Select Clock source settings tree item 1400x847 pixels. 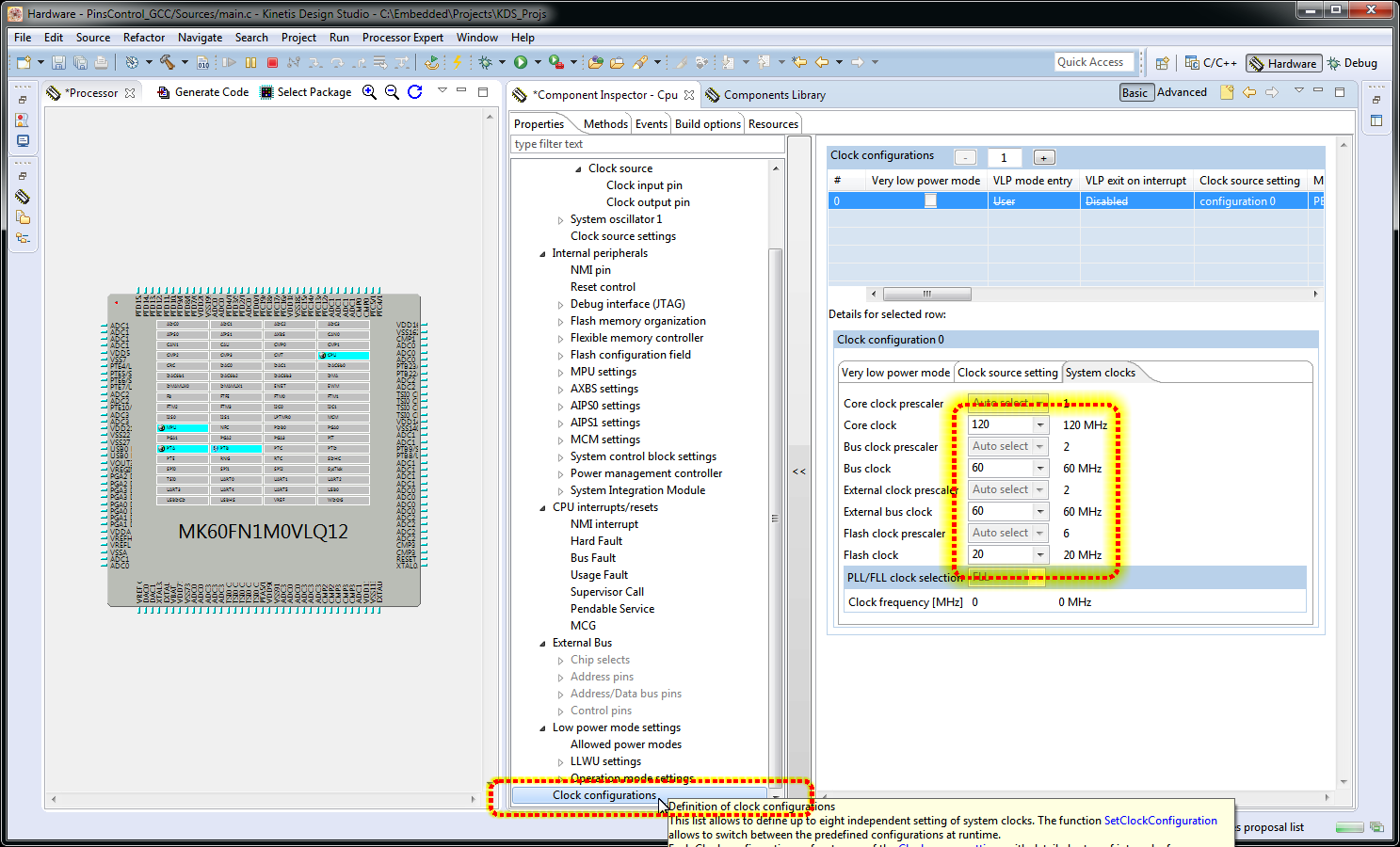pyautogui.click(x=623, y=236)
